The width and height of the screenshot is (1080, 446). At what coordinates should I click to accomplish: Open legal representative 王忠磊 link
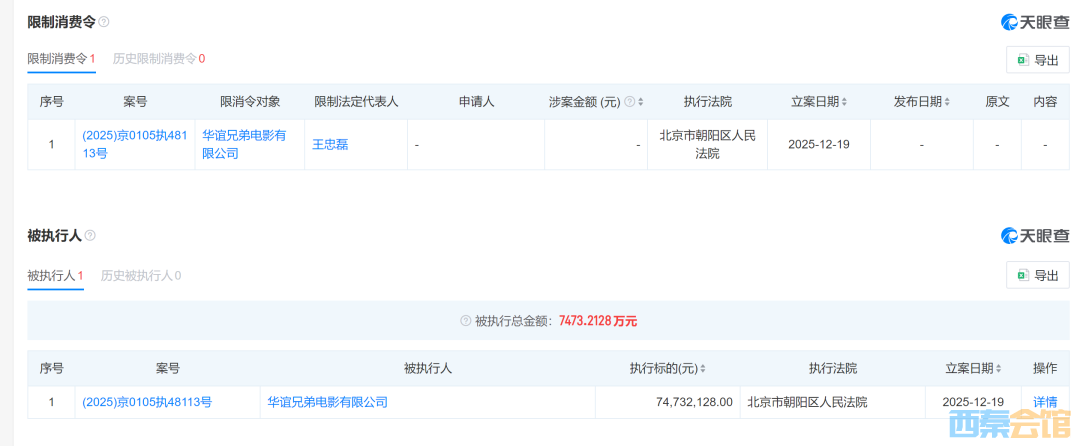click(330, 144)
